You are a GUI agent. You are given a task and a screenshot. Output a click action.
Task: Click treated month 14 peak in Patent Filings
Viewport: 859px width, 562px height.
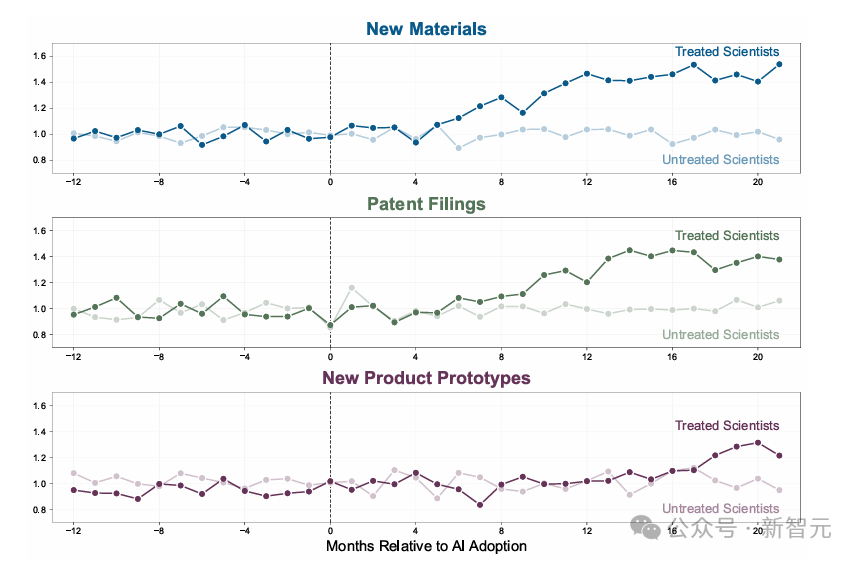tap(629, 250)
